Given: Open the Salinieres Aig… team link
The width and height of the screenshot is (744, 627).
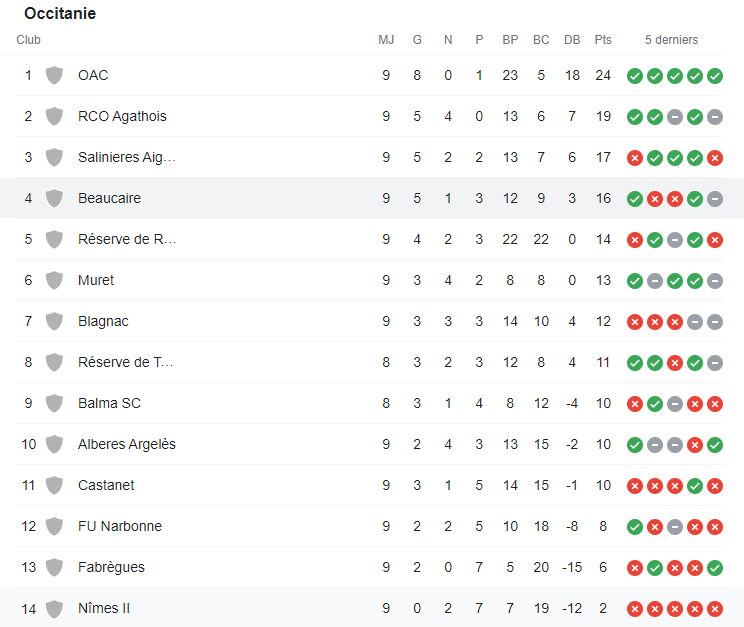Looking at the screenshot, I should pos(127,158).
